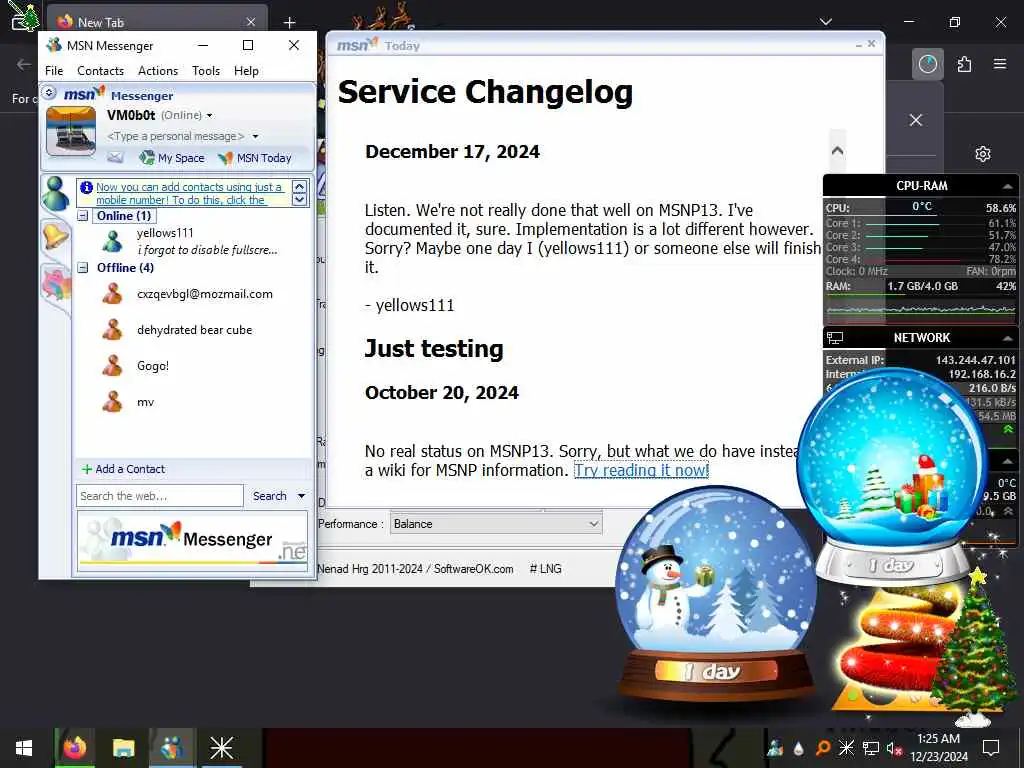Open Firefox from the taskbar

[x=74, y=748]
